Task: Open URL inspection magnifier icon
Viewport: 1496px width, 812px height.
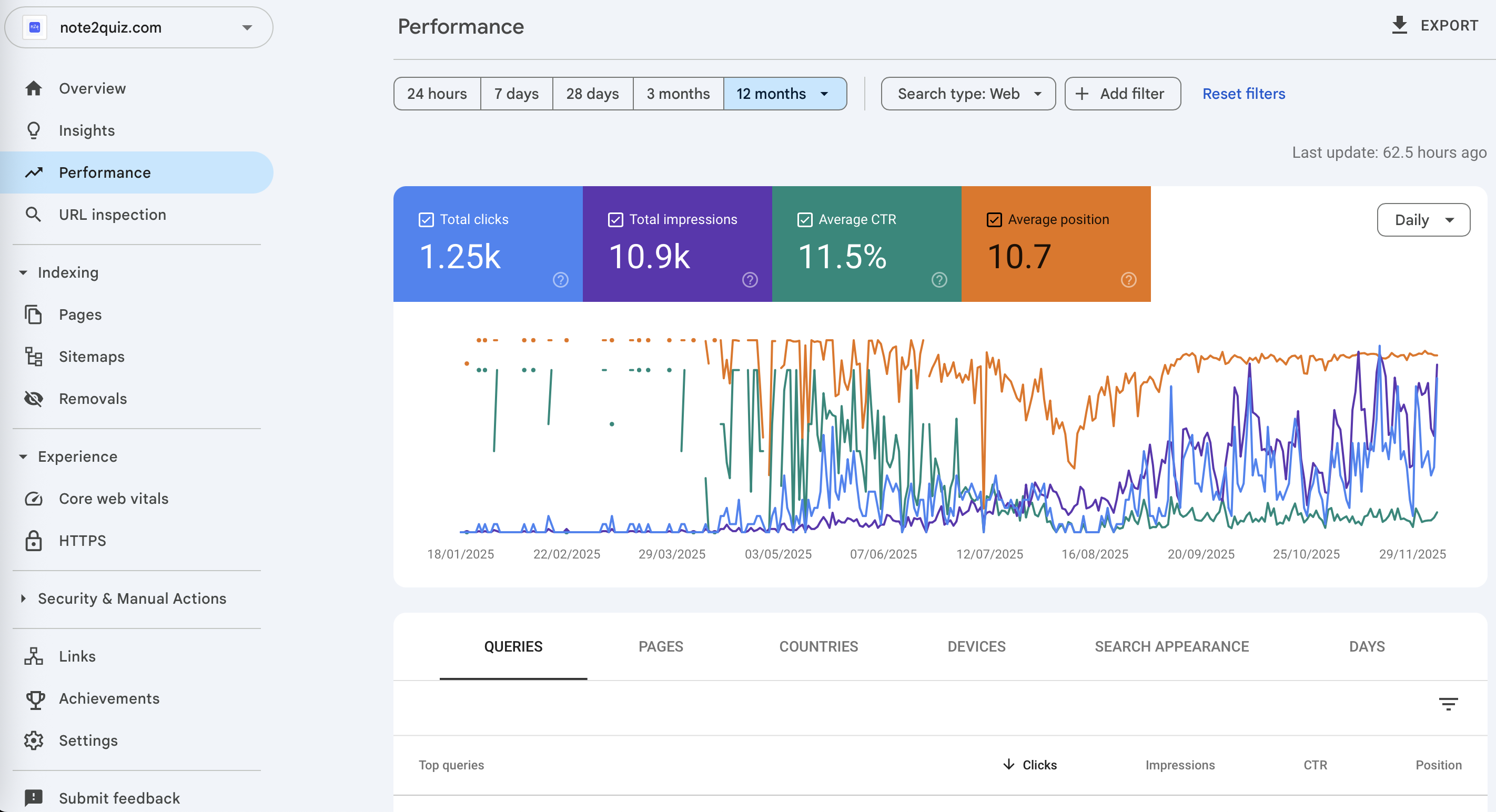Action: (34, 215)
